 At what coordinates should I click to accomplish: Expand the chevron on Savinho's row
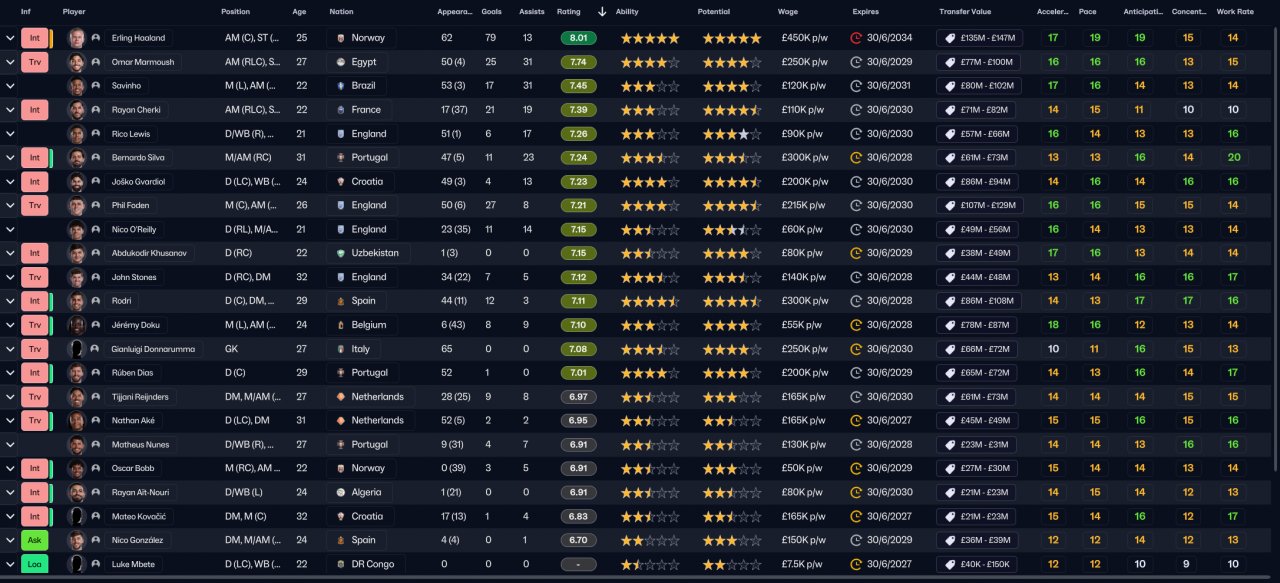9,86
